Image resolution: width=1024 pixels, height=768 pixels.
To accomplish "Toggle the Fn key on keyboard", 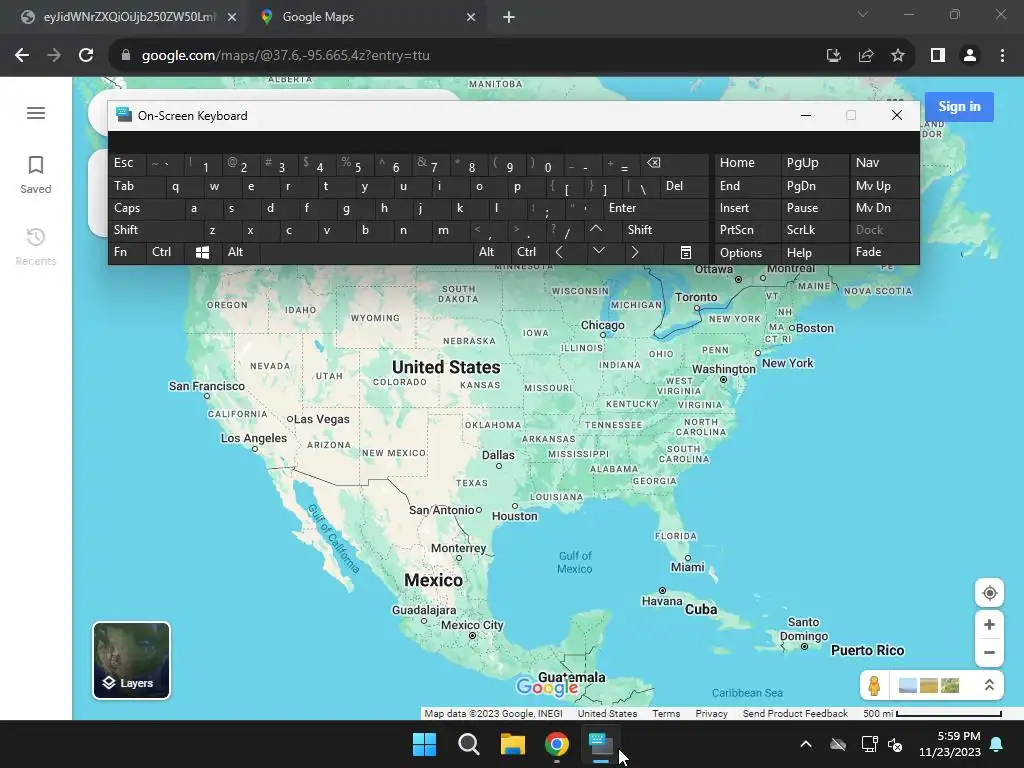I will pyautogui.click(x=127, y=252).
